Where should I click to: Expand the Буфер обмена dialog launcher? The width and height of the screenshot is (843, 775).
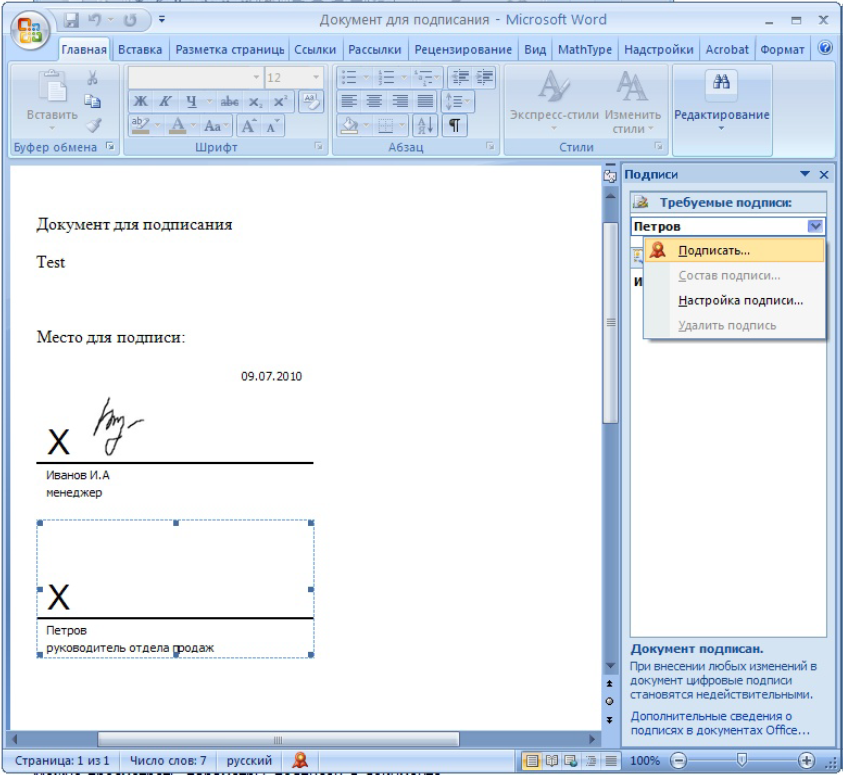[110, 146]
